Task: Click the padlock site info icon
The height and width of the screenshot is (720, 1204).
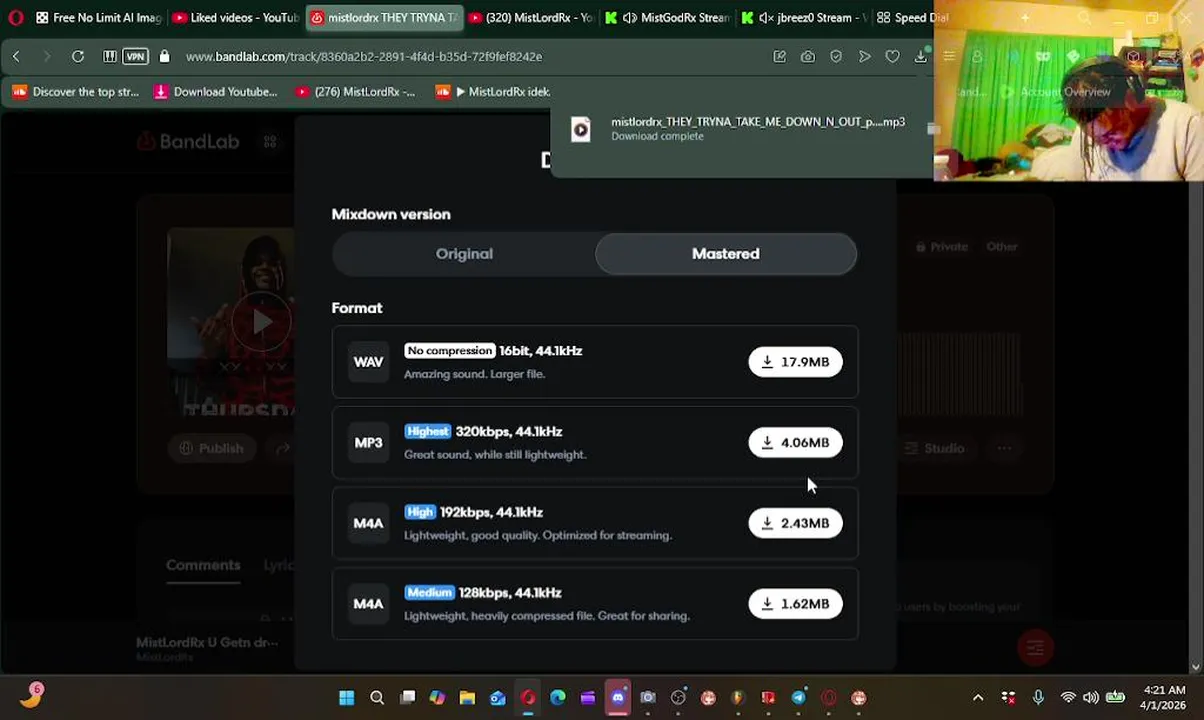Action: [164, 57]
